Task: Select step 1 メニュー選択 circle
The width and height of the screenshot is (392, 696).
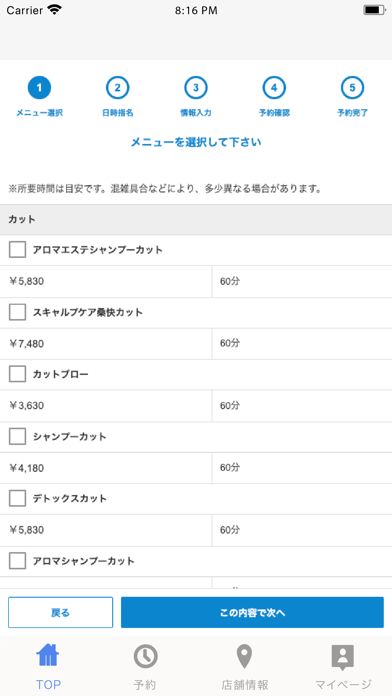Action: click(40, 88)
